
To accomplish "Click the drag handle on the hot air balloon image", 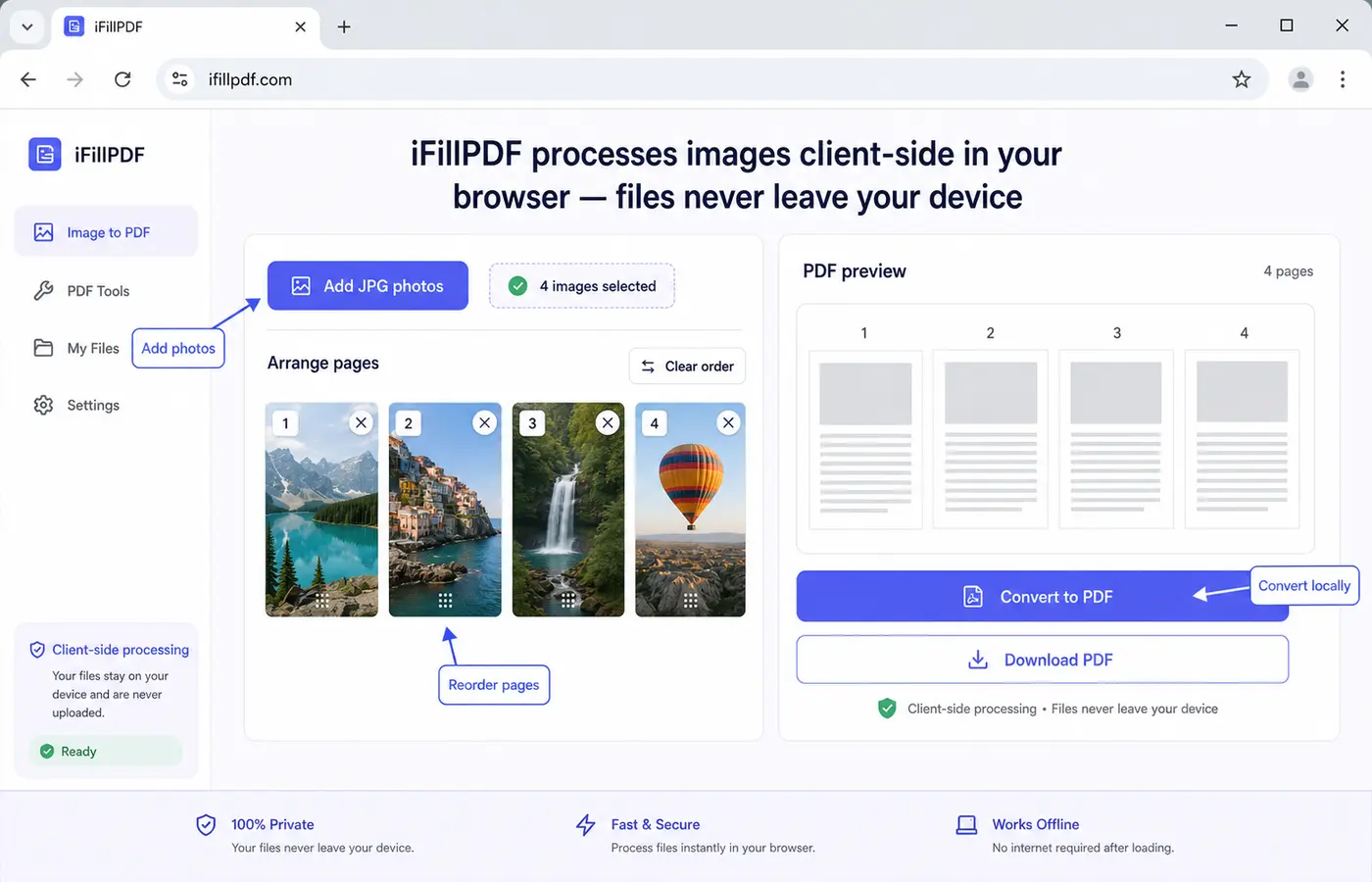I will [x=690, y=600].
